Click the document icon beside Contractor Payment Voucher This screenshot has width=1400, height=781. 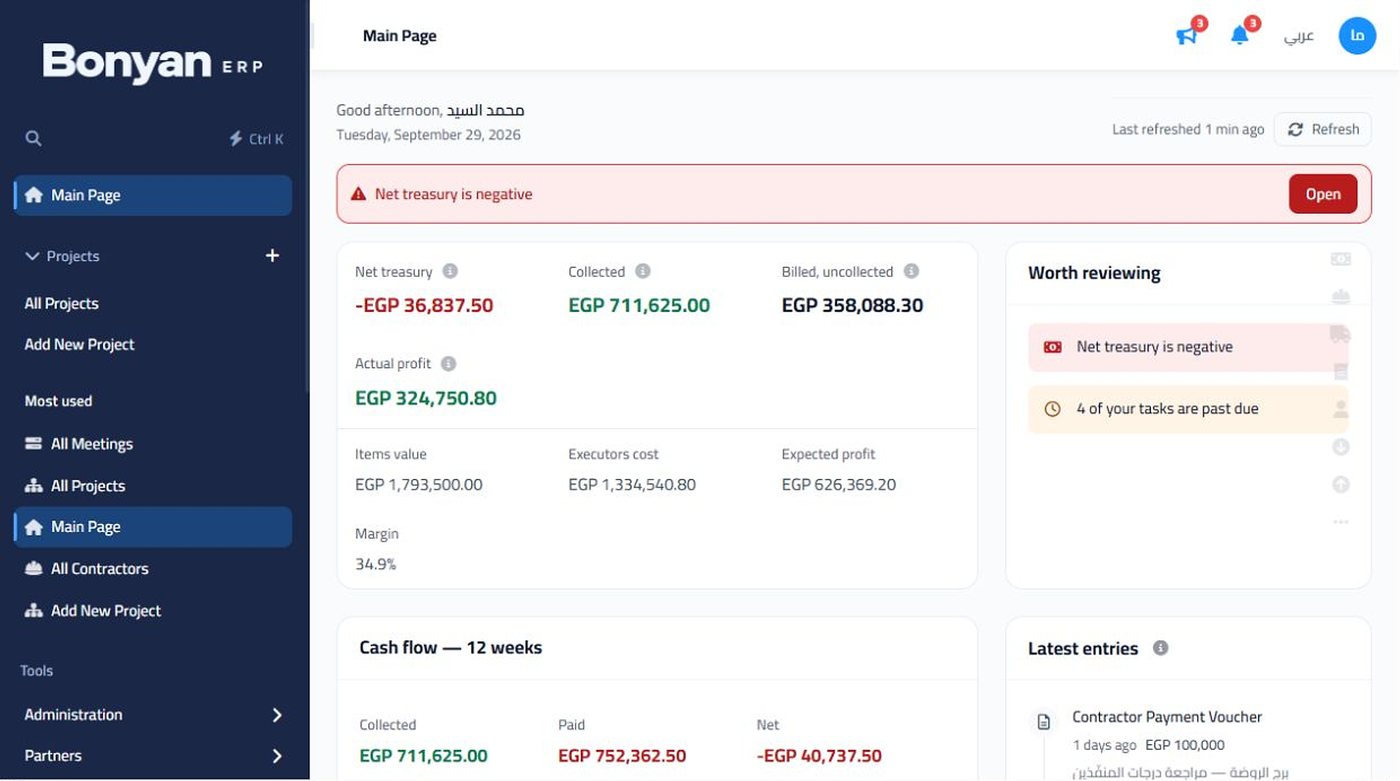tap(1044, 721)
